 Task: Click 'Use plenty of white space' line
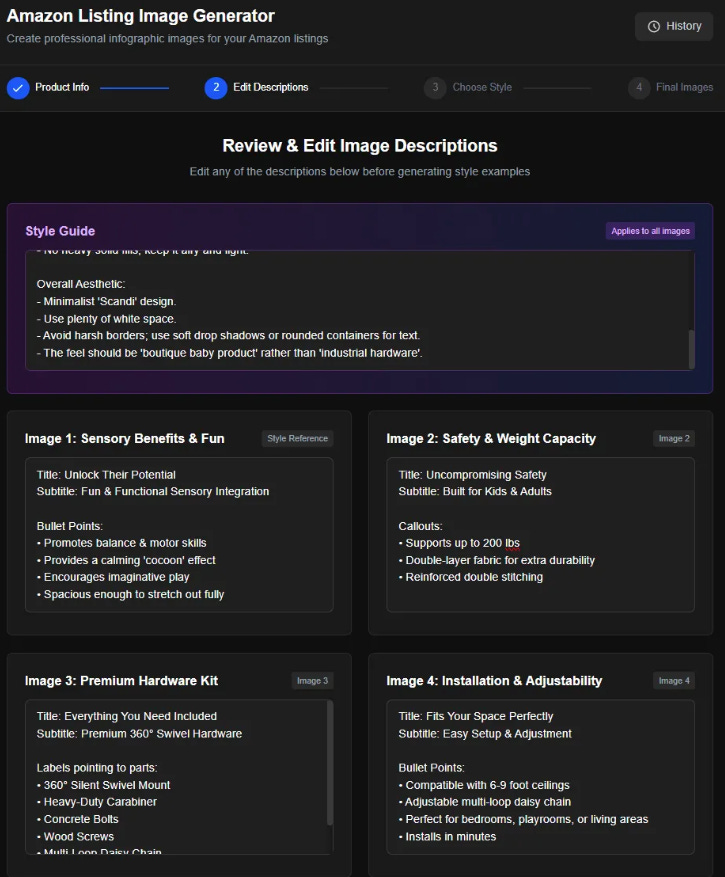pos(106,319)
